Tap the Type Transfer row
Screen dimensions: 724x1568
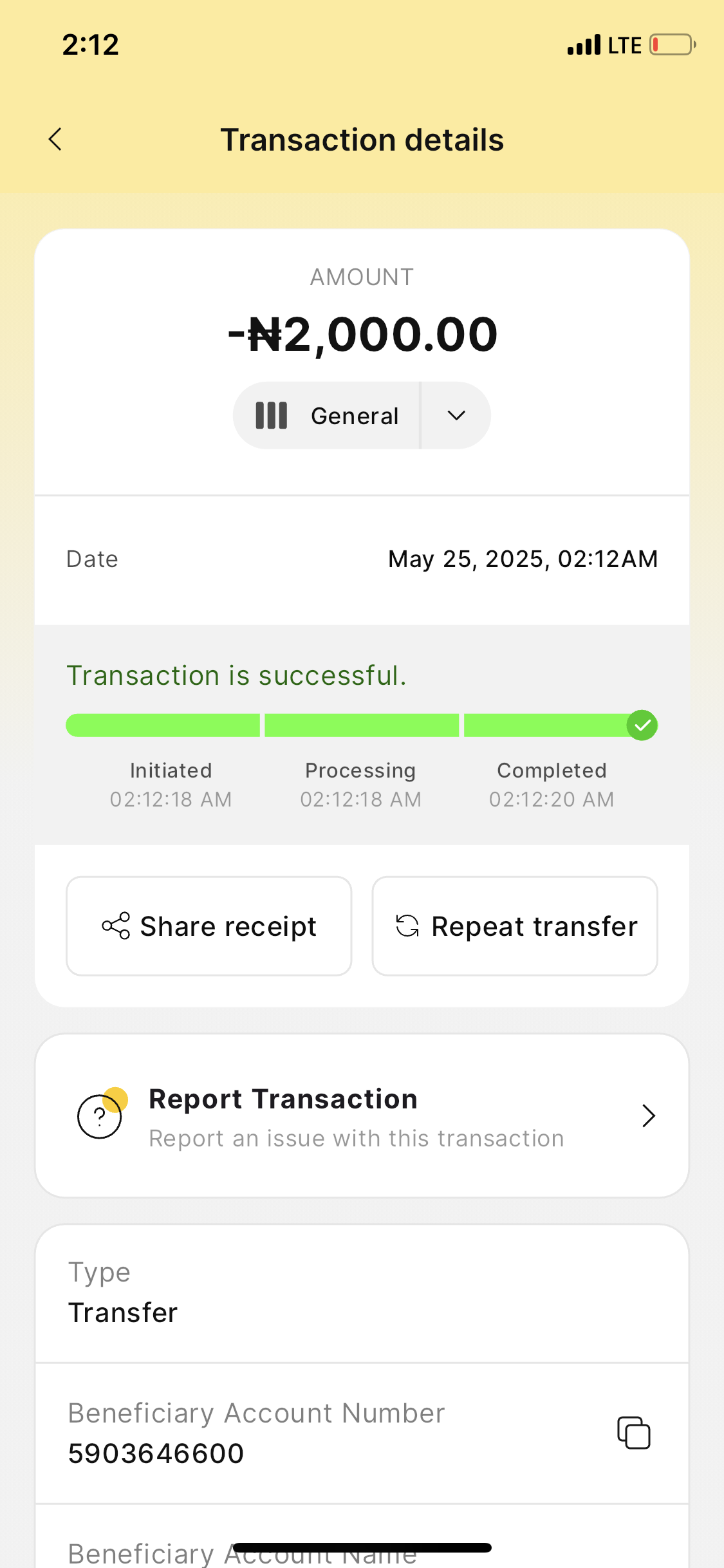point(362,1293)
